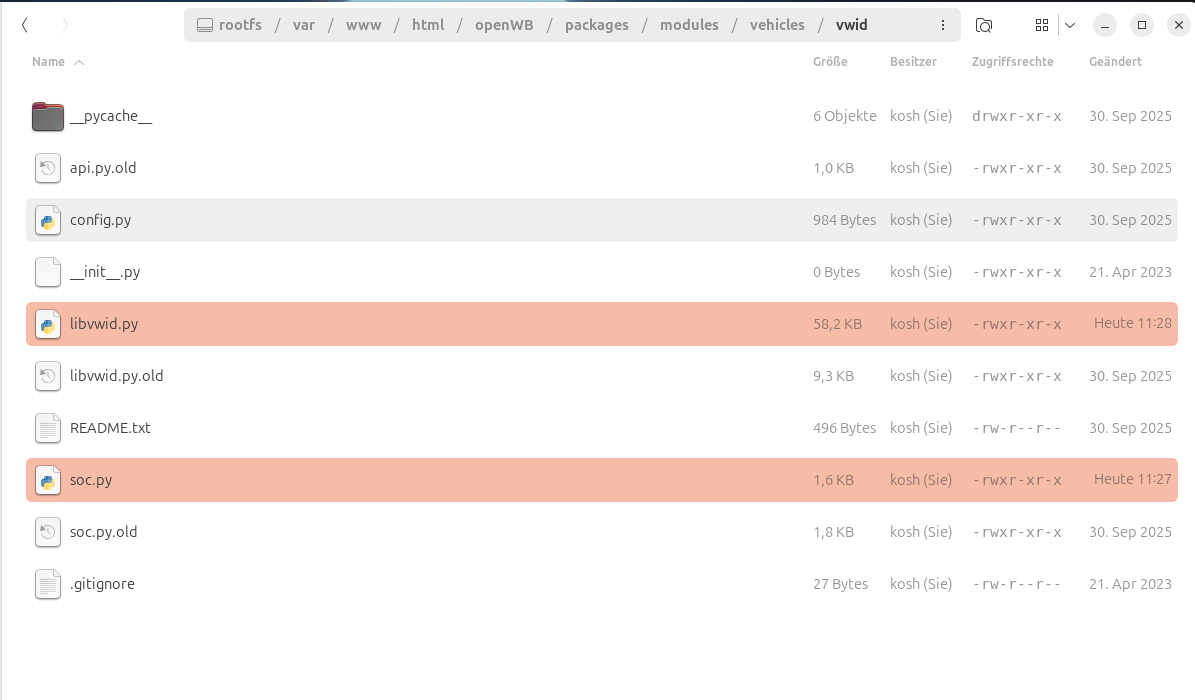Select the file name .gitignore

[x=102, y=584]
